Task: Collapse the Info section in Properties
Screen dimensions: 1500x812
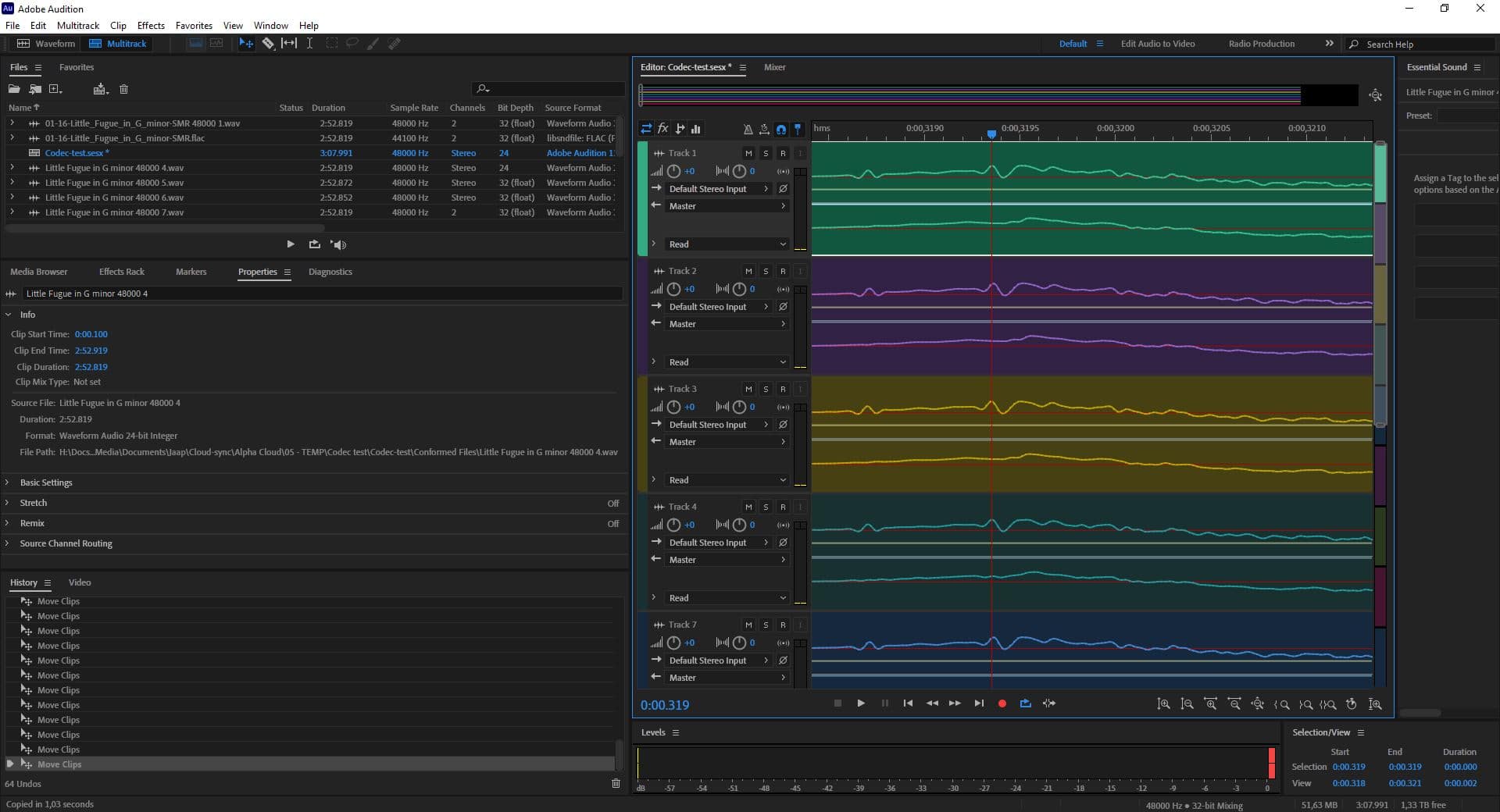Action: 9,315
